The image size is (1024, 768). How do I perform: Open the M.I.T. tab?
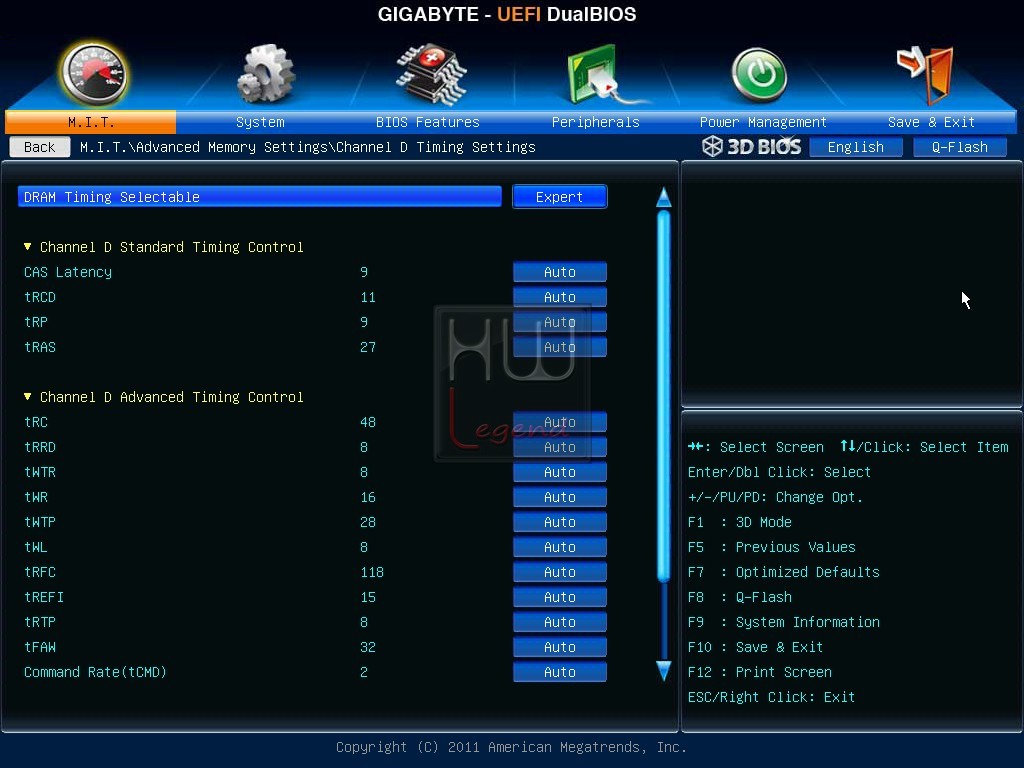(91, 122)
